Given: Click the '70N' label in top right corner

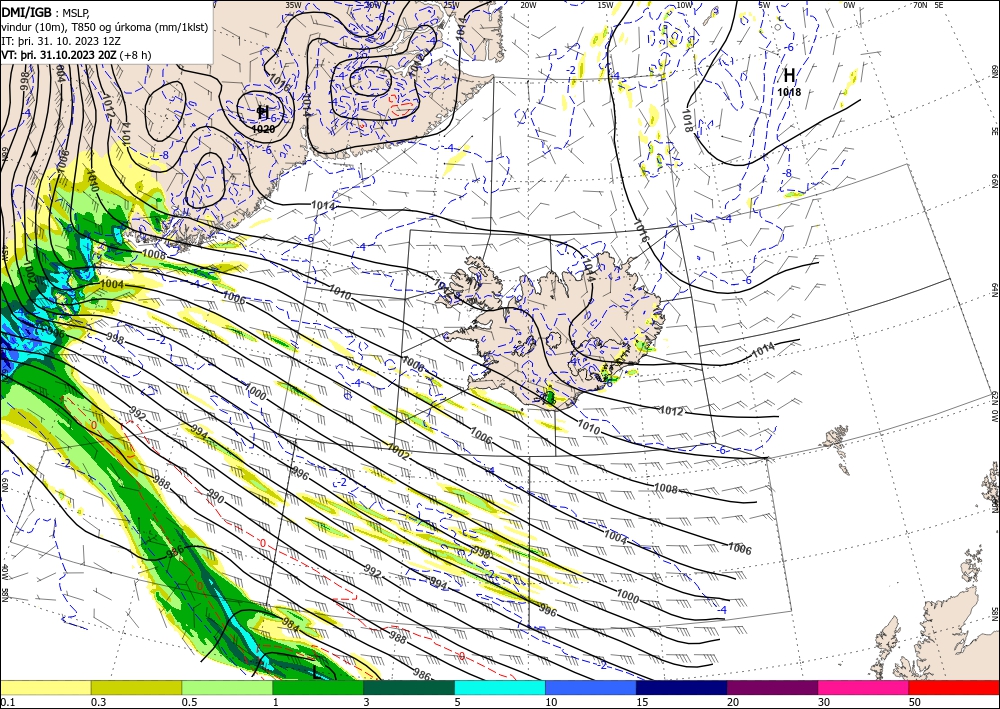Looking at the screenshot, I should tap(920, 5).
